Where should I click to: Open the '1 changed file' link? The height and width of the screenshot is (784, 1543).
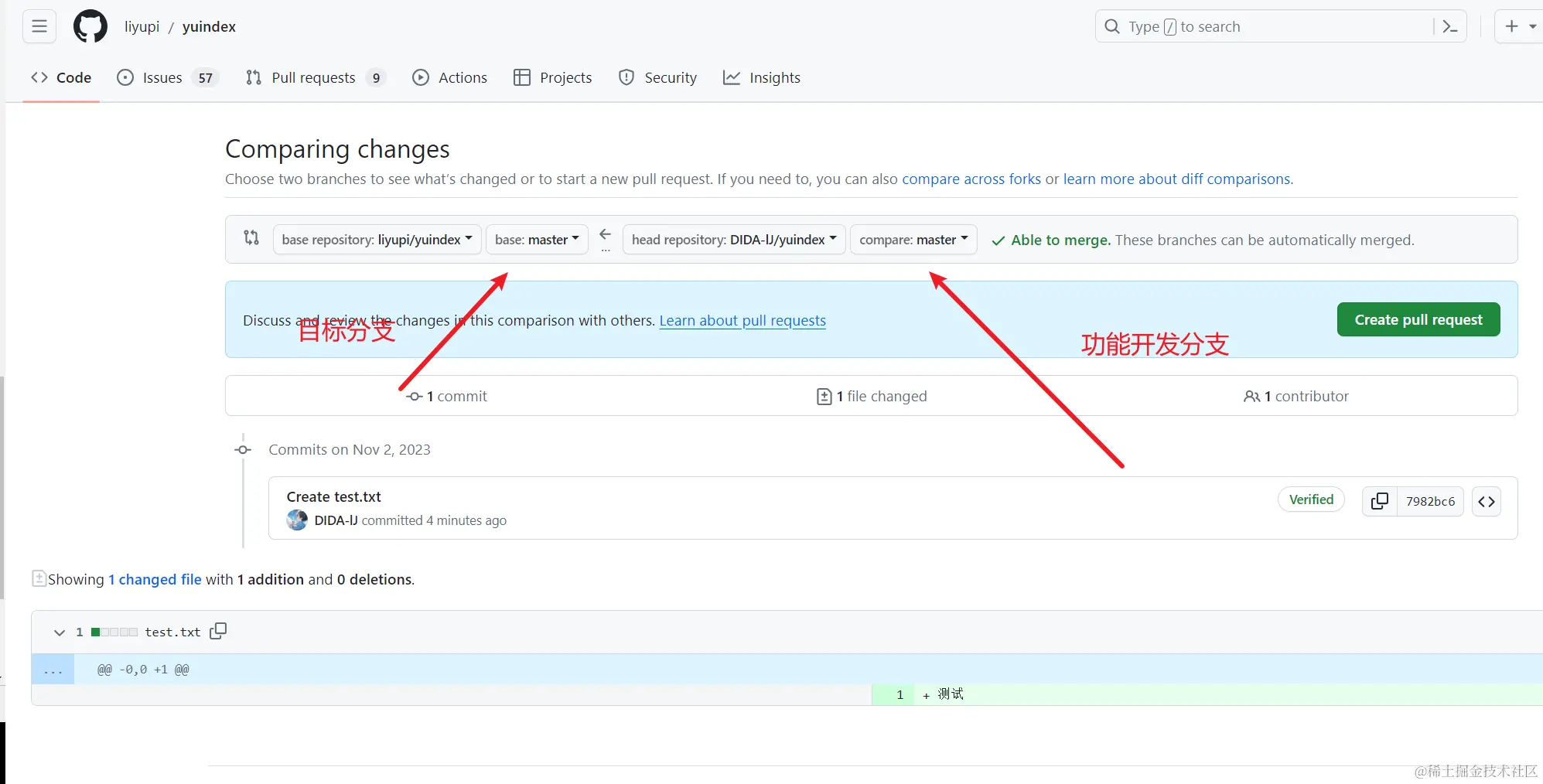pyautogui.click(x=155, y=579)
